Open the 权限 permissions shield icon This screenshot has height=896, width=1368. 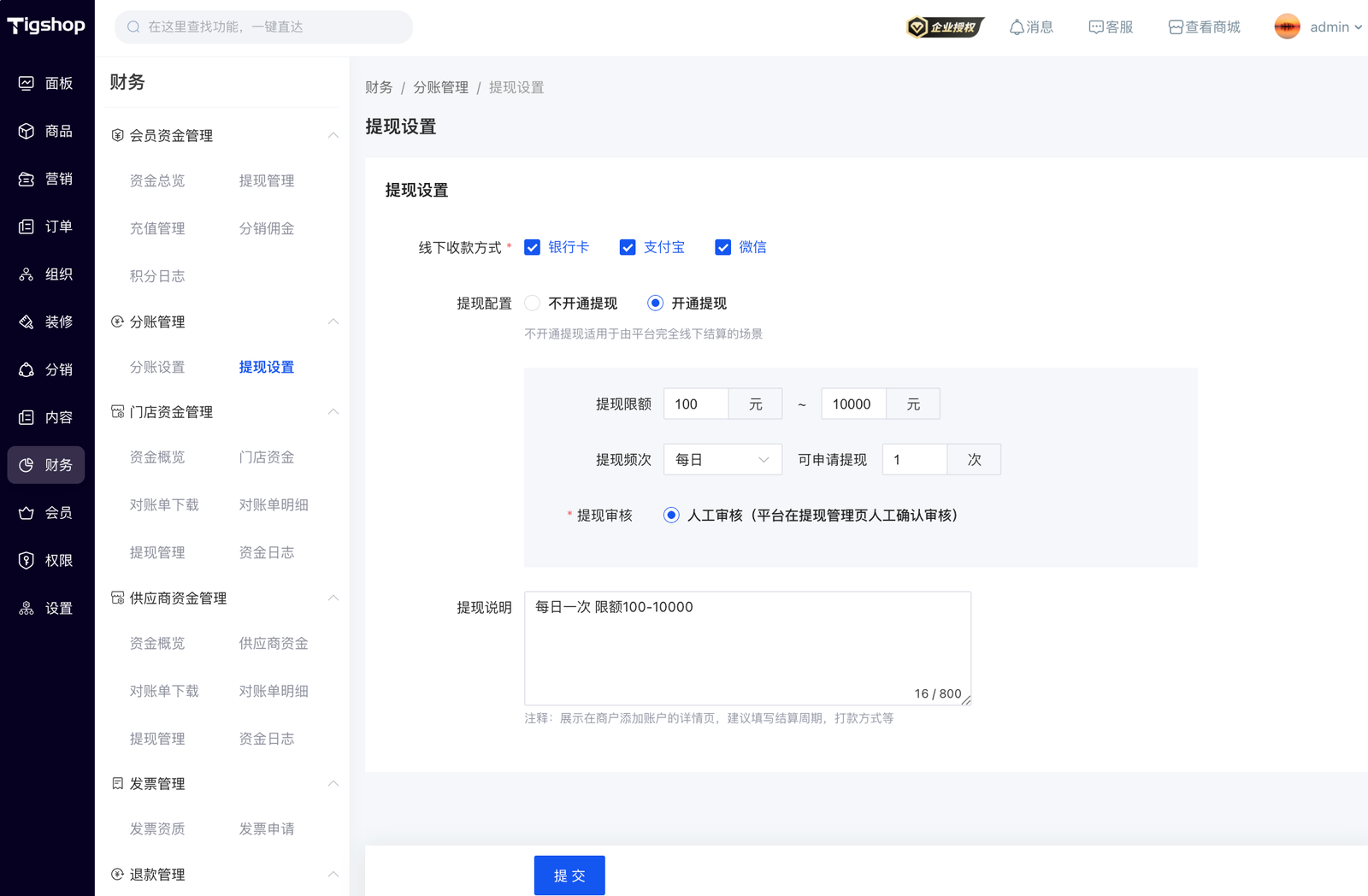pos(27,561)
